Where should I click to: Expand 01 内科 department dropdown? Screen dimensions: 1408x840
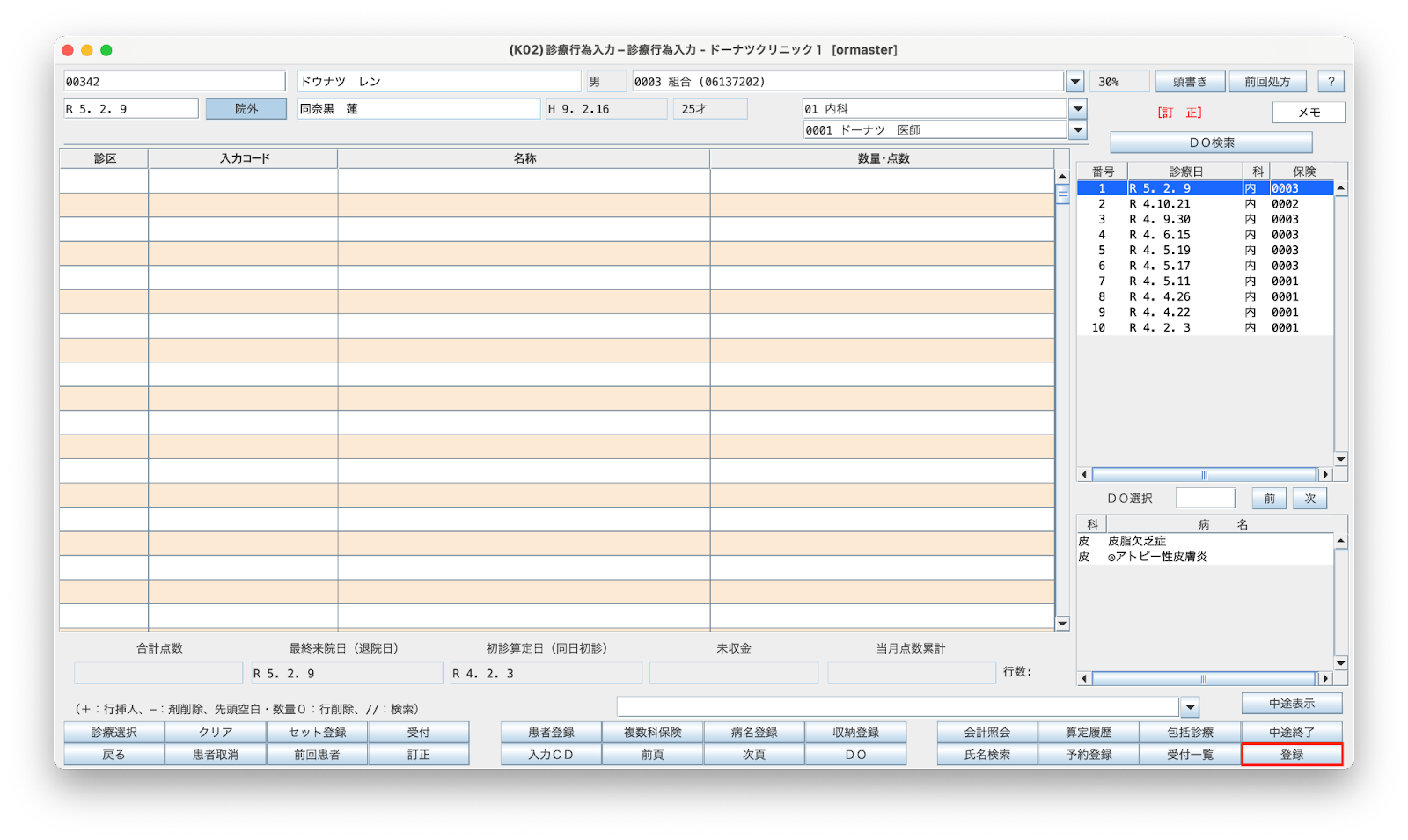(x=1078, y=109)
